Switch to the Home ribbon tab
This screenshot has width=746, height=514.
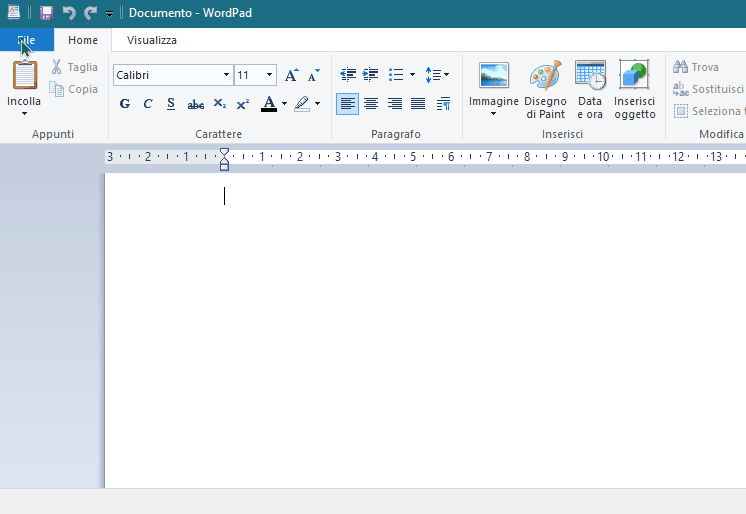[83, 40]
